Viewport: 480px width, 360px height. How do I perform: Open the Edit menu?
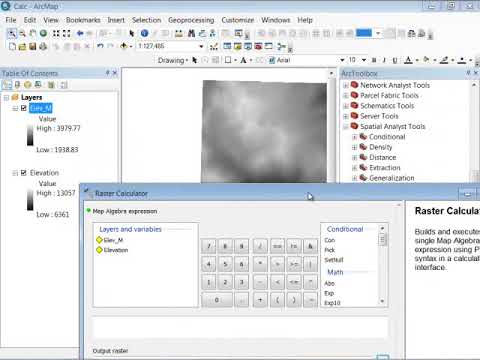tap(30, 20)
